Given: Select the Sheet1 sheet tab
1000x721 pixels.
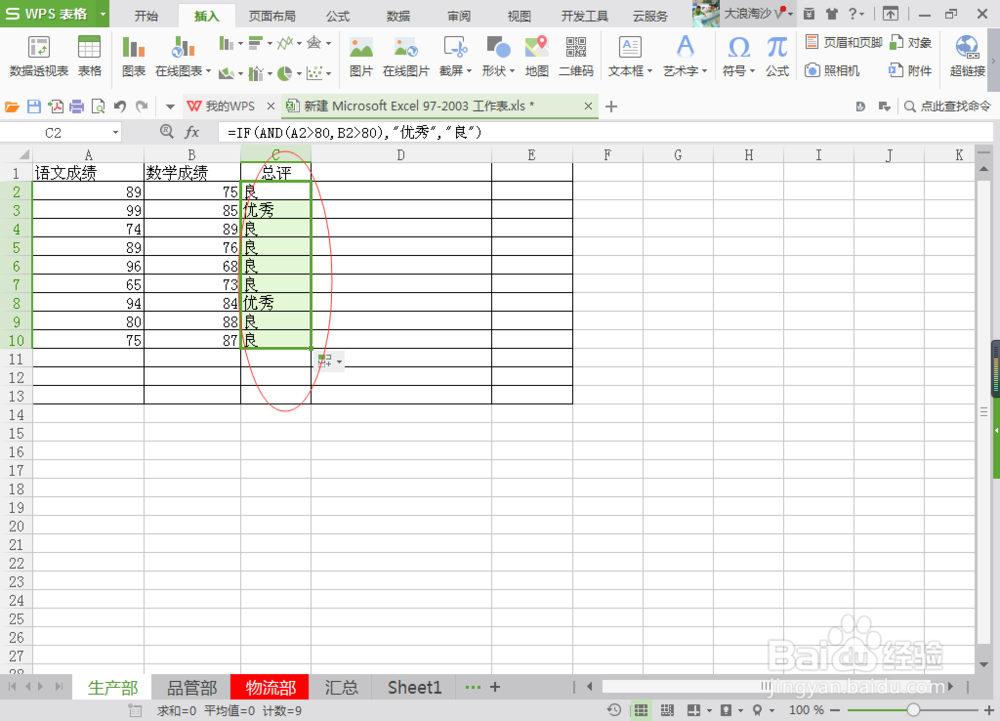Looking at the screenshot, I should (415, 687).
